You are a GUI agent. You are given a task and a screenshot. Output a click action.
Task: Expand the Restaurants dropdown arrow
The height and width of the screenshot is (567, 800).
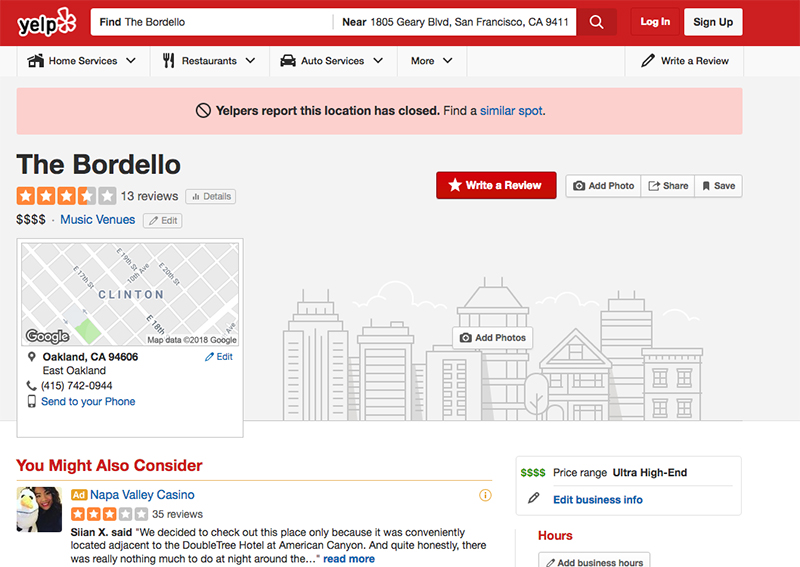click(250, 61)
